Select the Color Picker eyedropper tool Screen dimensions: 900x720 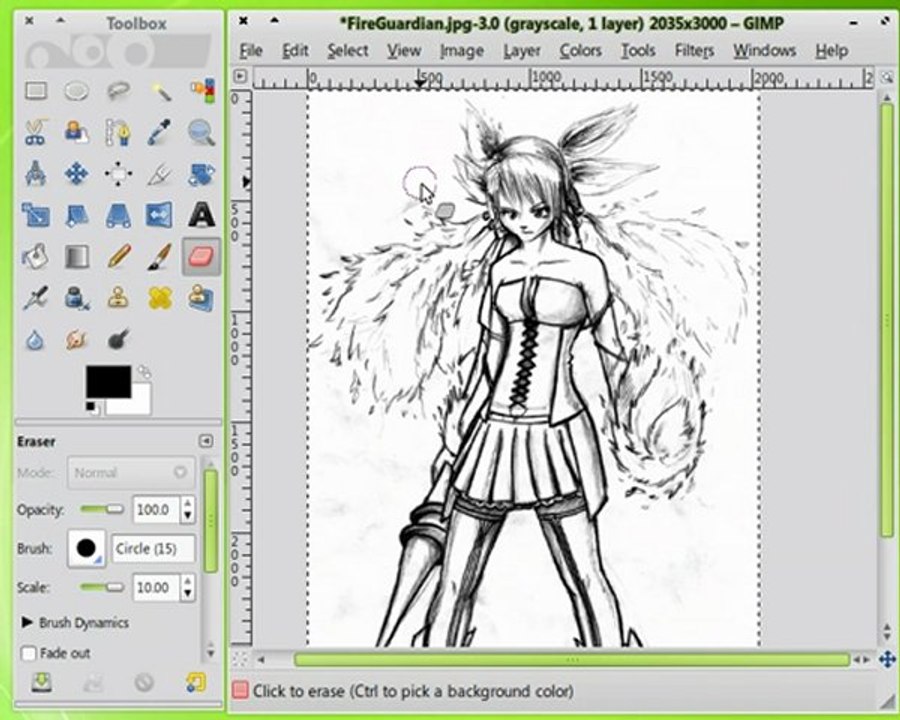click(x=160, y=132)
